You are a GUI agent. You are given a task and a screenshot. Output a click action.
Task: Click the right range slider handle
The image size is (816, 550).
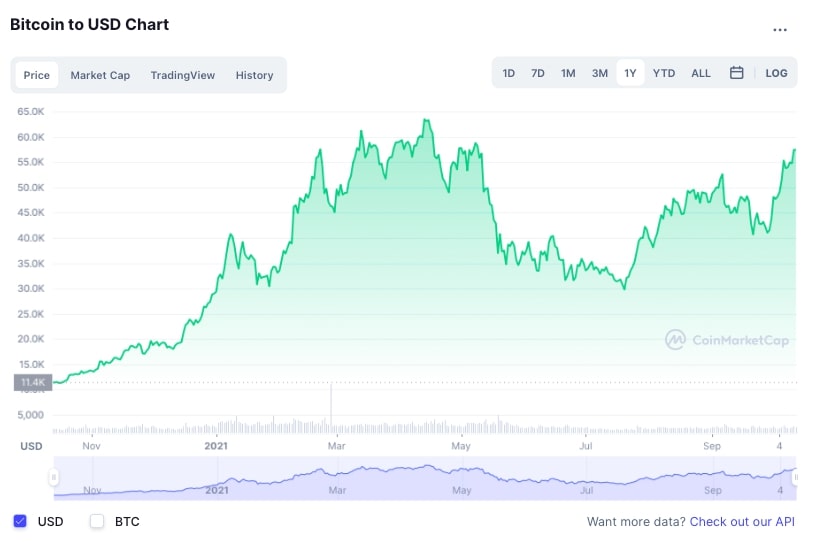click(796, 477)
